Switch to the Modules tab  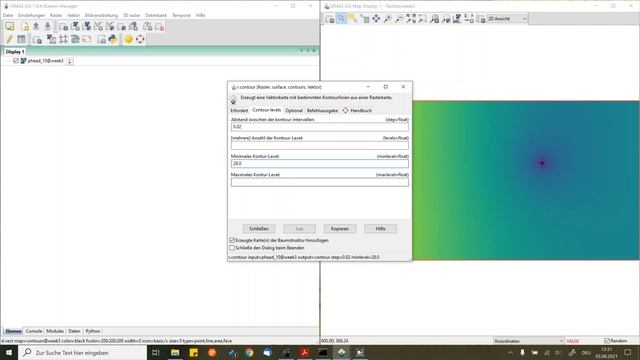(55, 331)
